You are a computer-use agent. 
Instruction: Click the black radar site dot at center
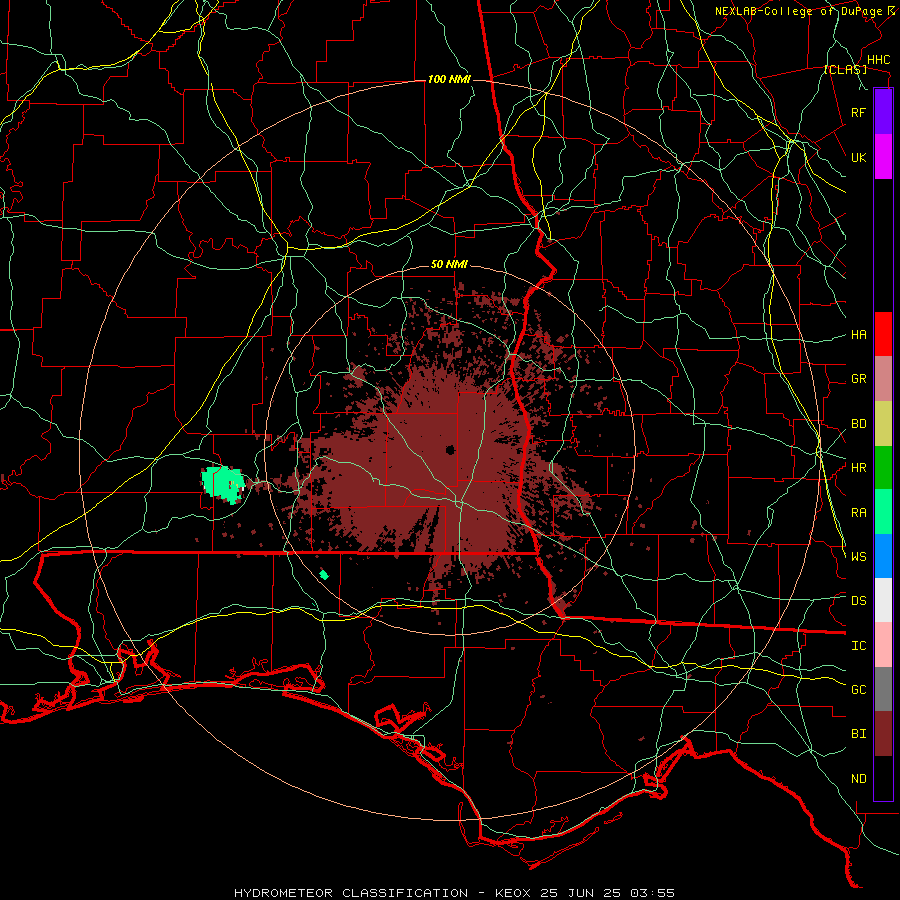tap(451, 449)
